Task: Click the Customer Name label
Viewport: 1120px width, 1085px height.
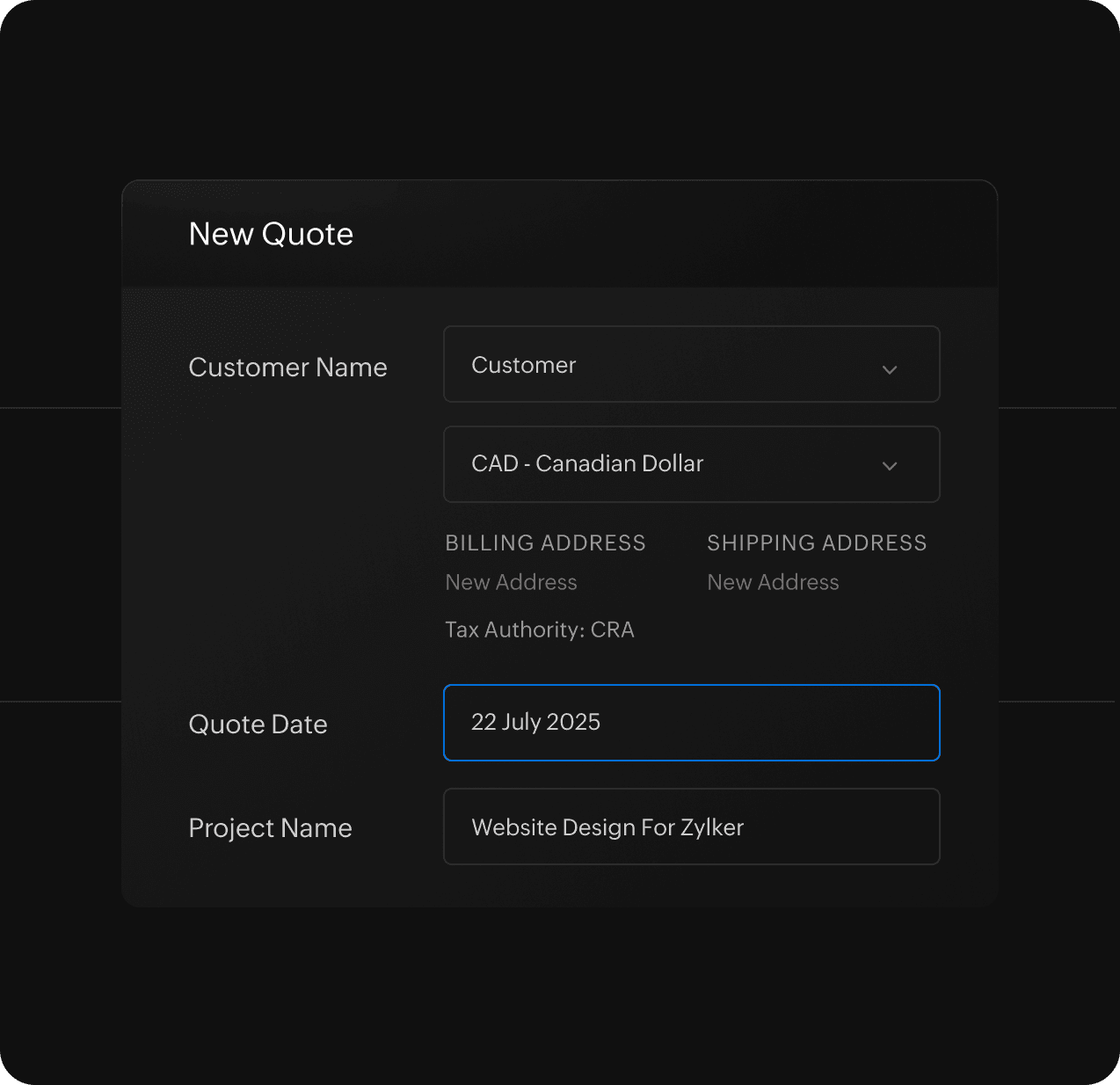Action: pos(287,368)
